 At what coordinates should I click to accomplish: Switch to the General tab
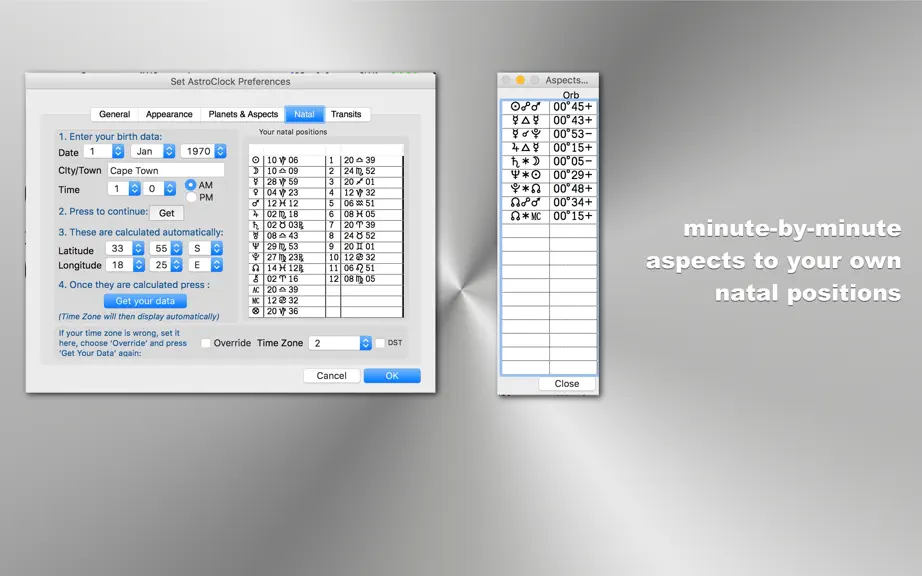click(x=114, y=114)
